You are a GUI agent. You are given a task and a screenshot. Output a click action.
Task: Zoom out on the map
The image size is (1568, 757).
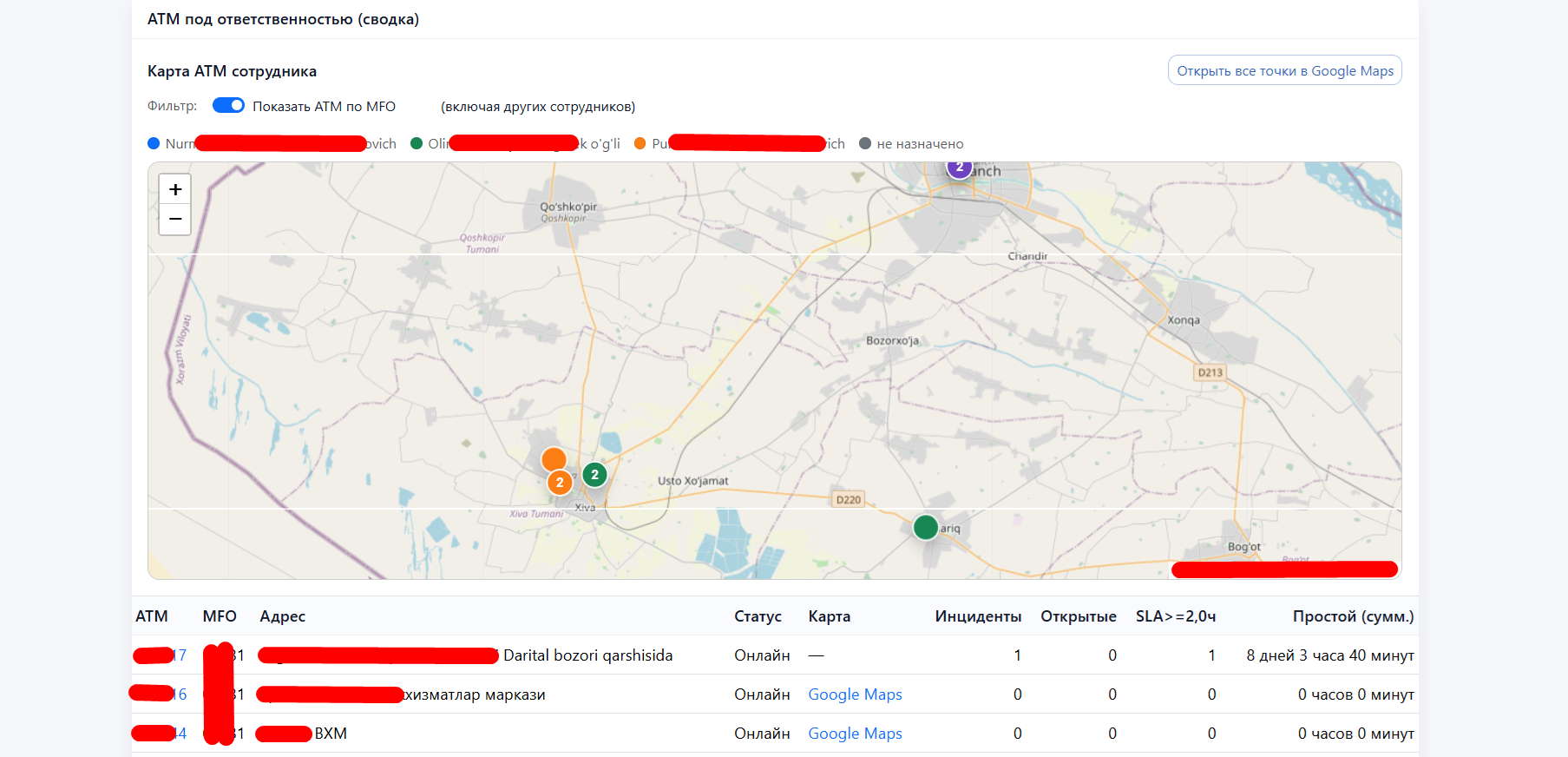(174, 220)
